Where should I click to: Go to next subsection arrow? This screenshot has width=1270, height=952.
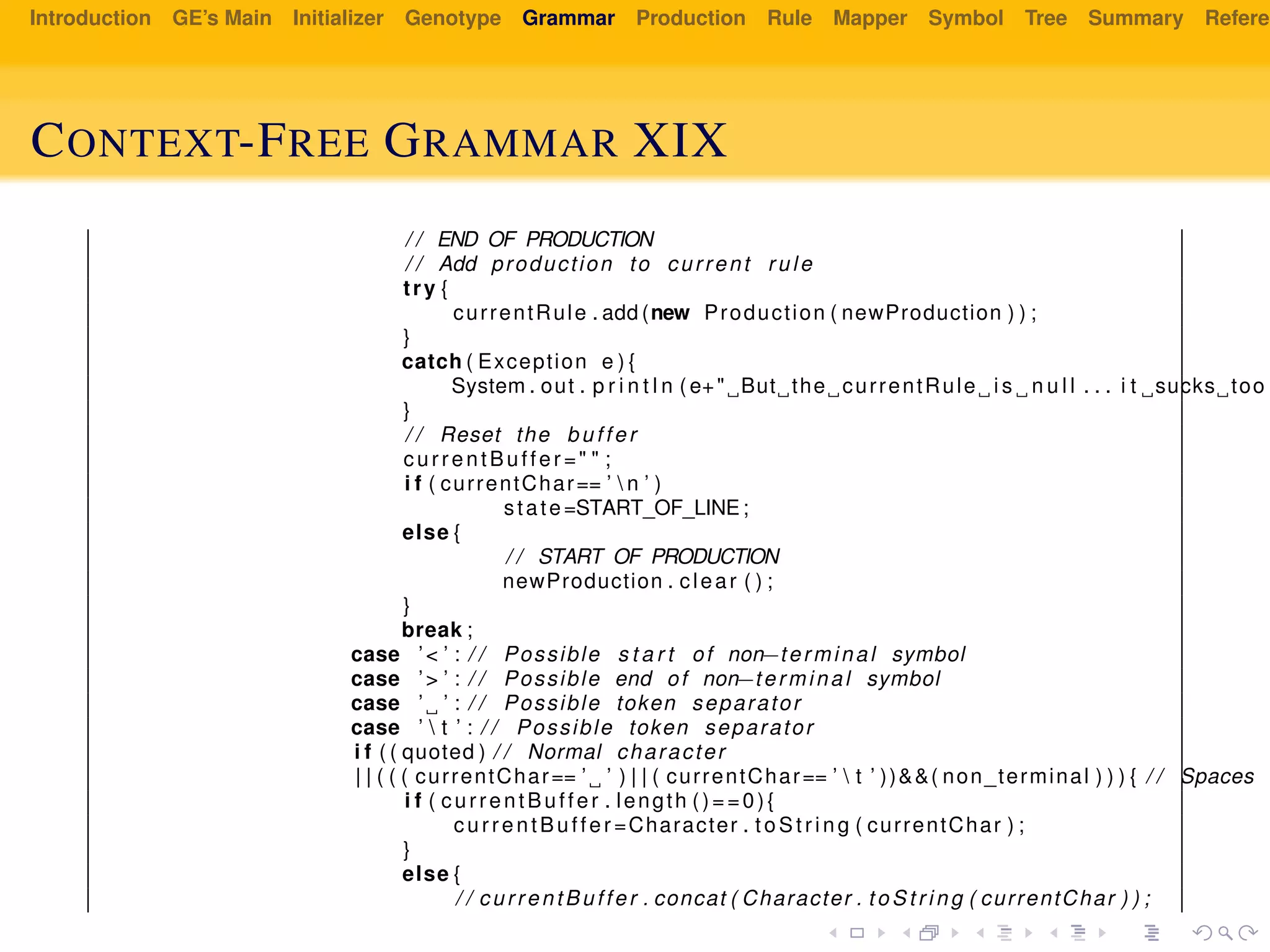point(1029,933)
